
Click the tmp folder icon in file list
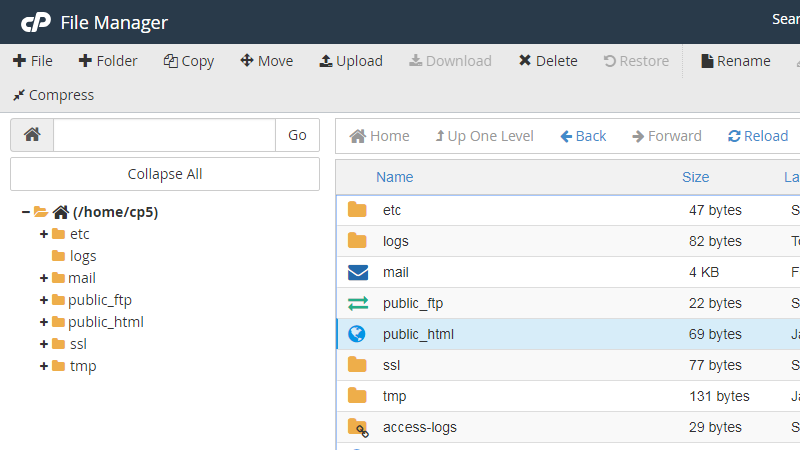(357, 396)
